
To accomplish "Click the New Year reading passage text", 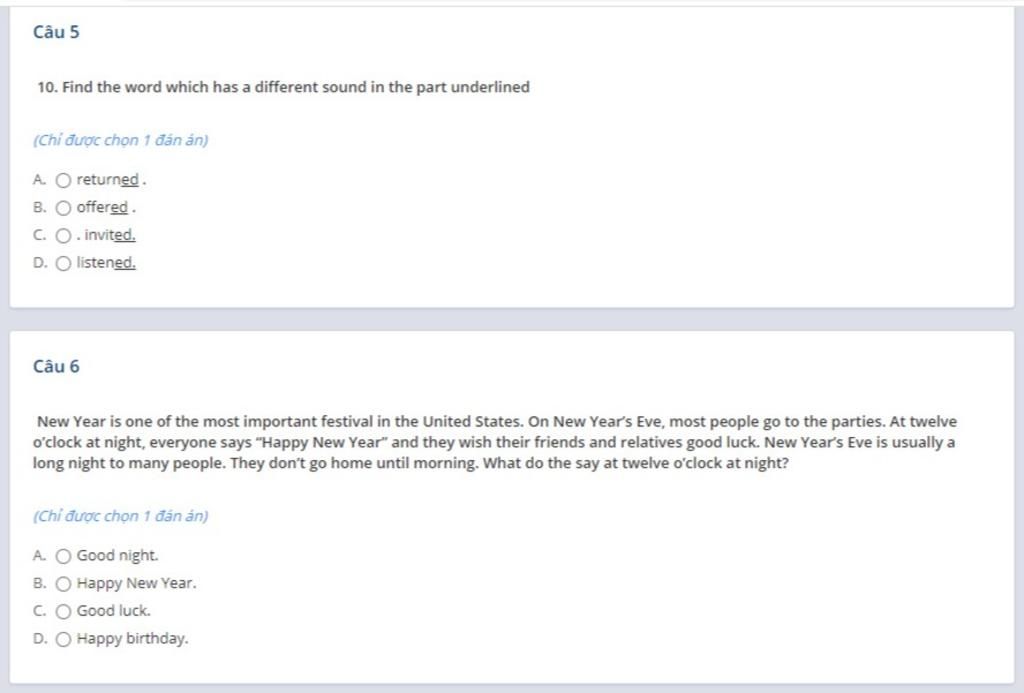I will click(x=494, y=442).
